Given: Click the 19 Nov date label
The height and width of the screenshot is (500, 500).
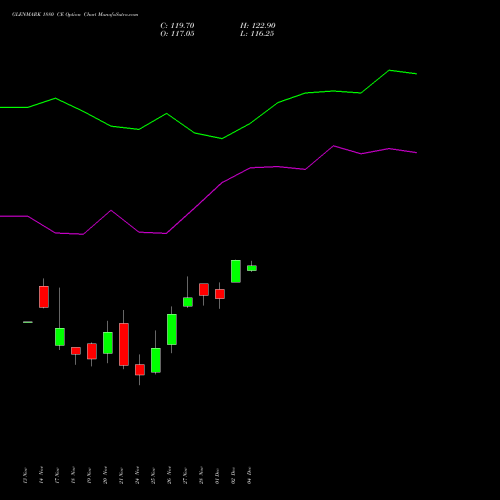Looking at the screenshot, I should click(x=89, y=475).
